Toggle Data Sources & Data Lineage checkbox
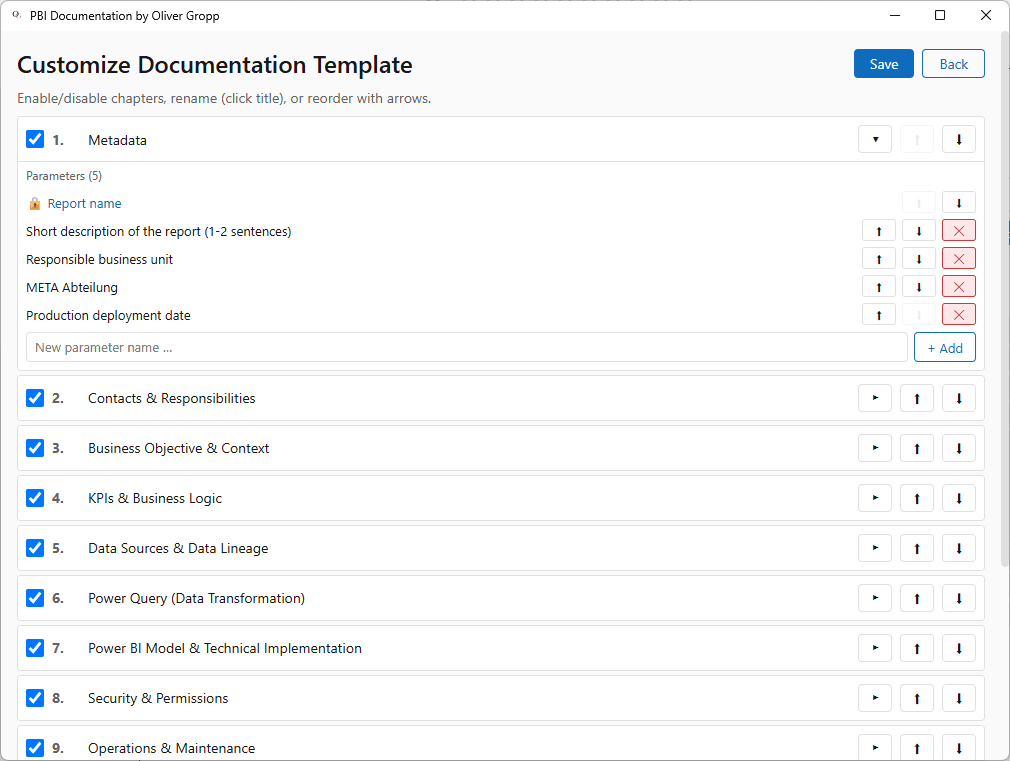 coord(35,548)
